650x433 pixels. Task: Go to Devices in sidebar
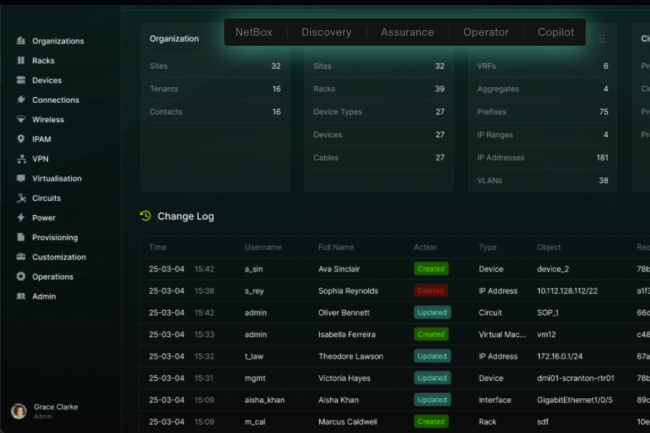click(47, 80)
